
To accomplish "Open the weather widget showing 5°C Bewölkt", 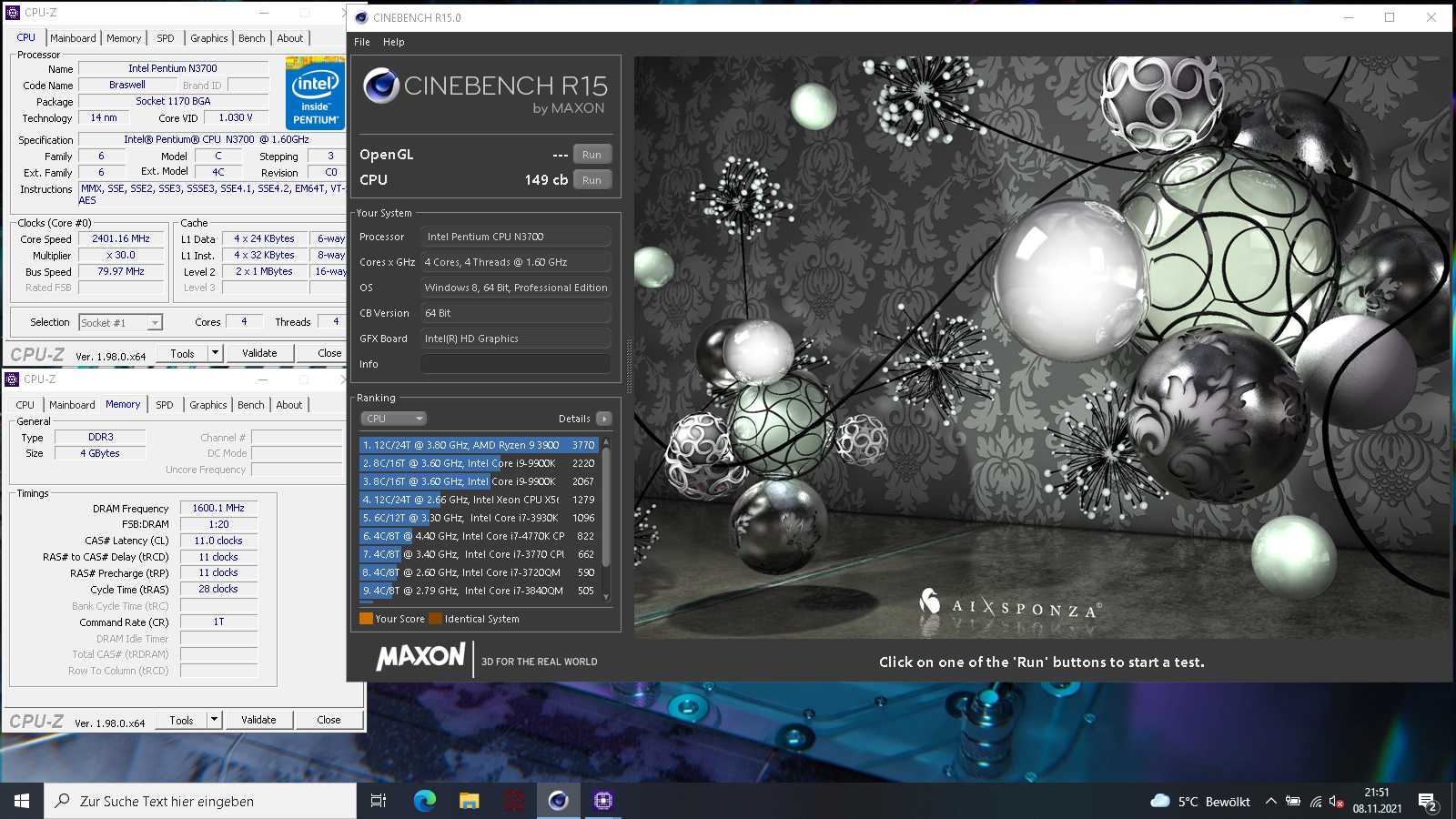I will pyautogui.click(x=1199, y=802).
